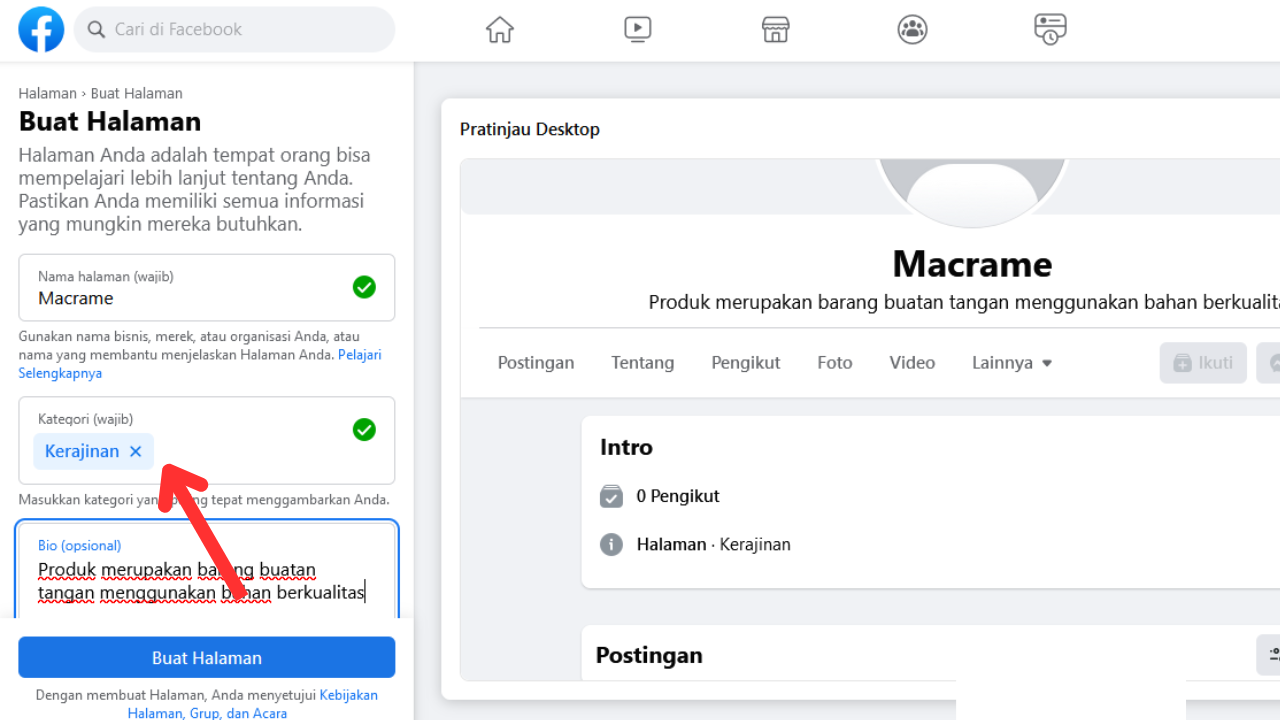This screenshot has width=1280, height=720.
Task: Click the Ikuti button in preview
Action: (x=1203, y=363)
